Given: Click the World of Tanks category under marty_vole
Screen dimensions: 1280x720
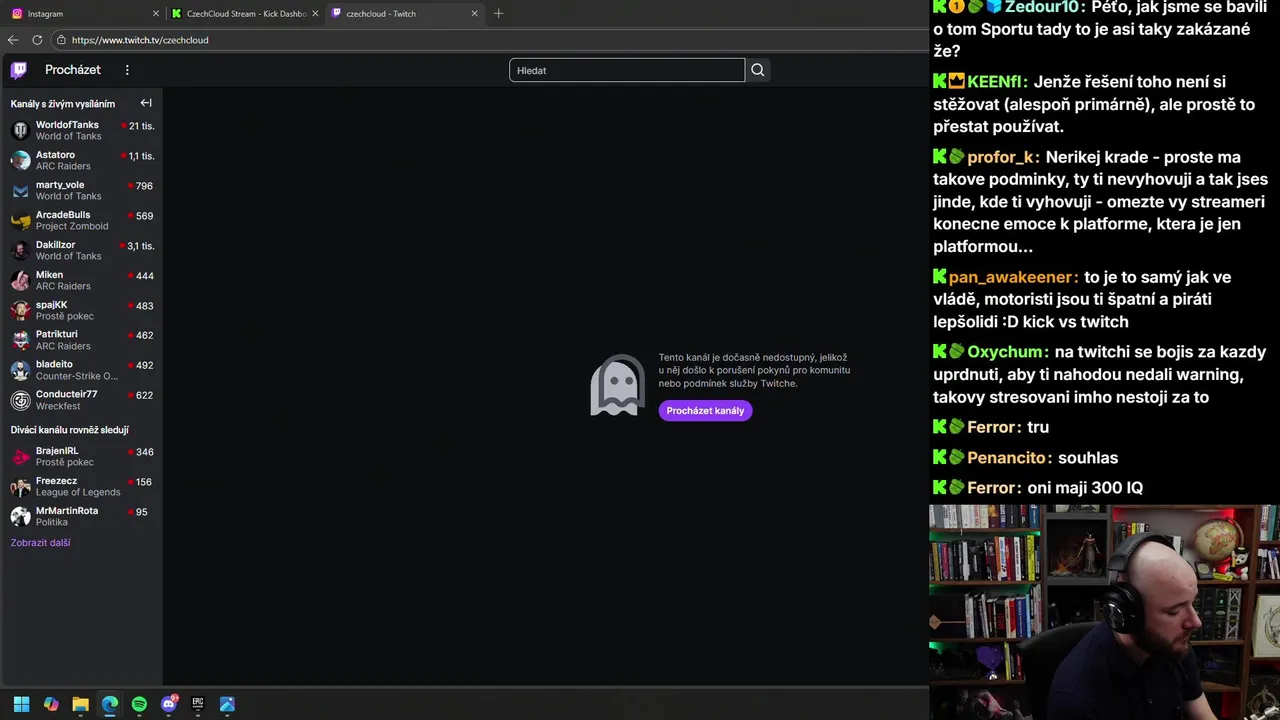Looking at the screenshot, I should (69, 196).
